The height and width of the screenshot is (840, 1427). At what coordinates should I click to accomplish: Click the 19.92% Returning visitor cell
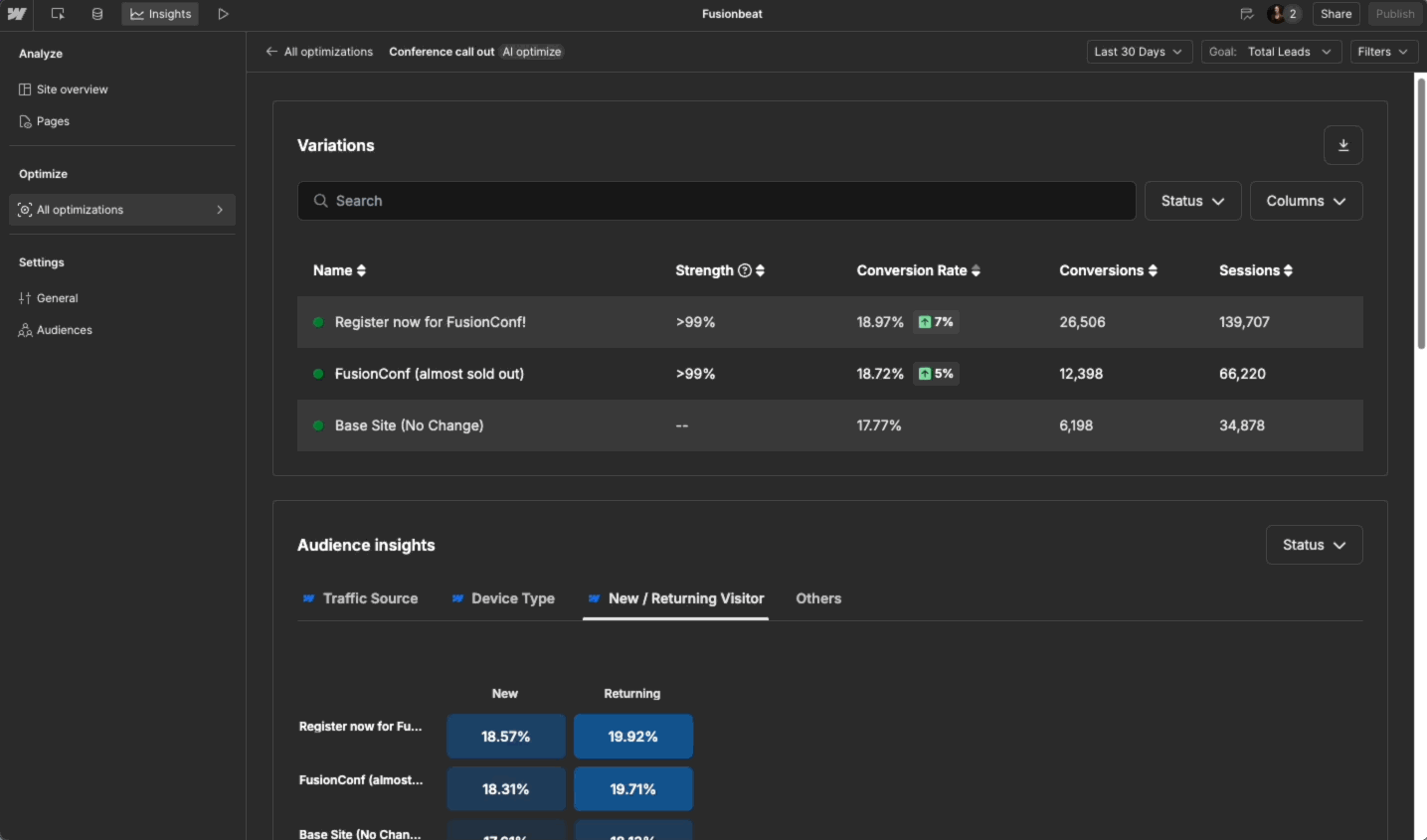(632, 737)
